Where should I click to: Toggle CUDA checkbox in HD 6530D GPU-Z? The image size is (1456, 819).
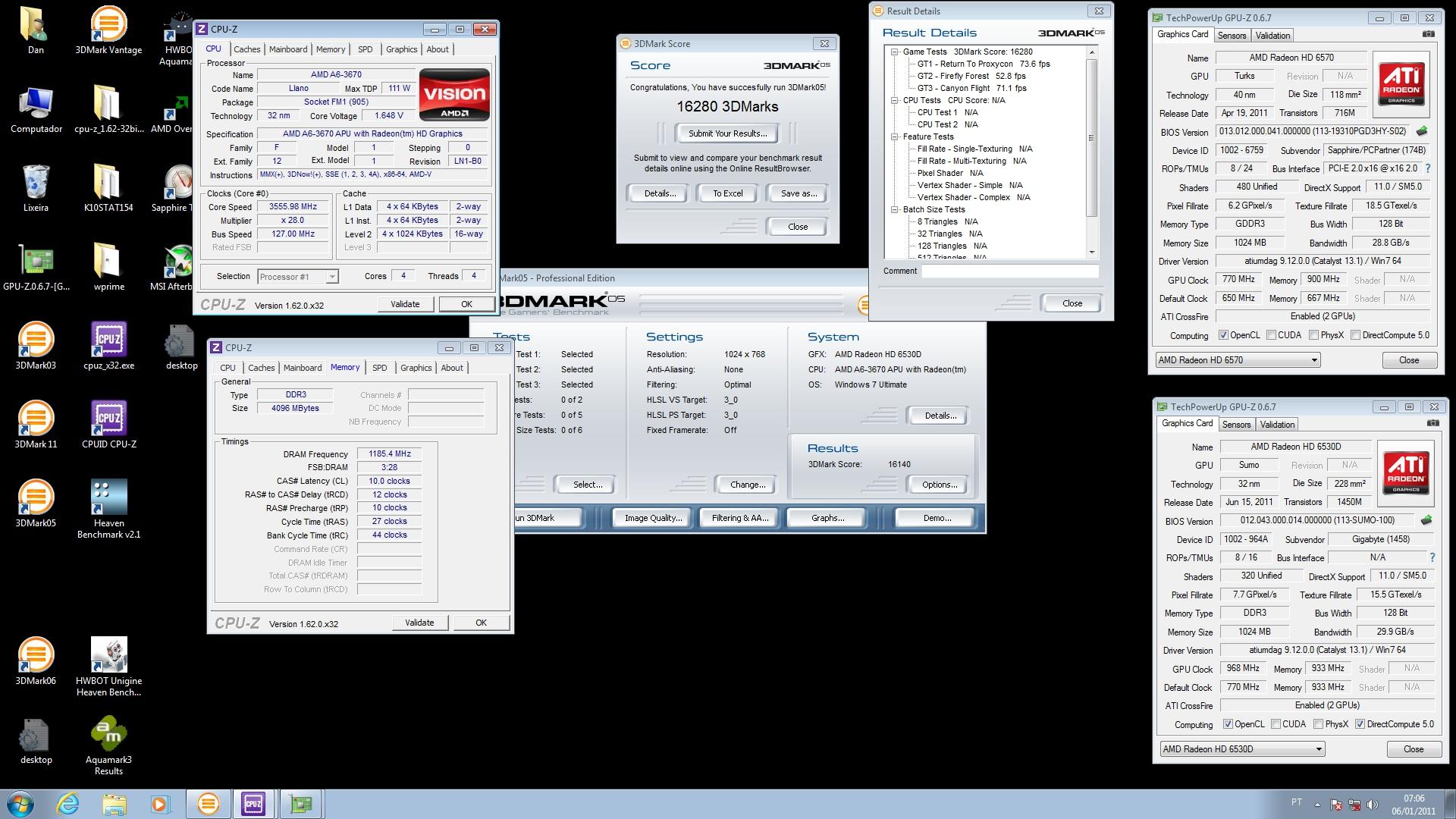coord(1275,724)
